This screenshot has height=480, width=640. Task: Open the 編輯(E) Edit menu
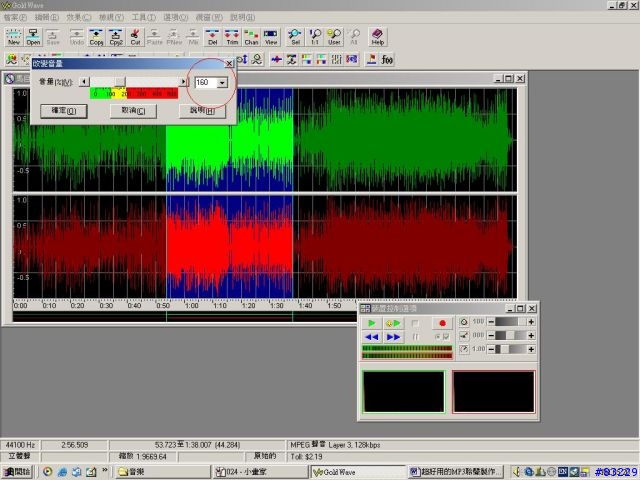(x=47, y=17)
